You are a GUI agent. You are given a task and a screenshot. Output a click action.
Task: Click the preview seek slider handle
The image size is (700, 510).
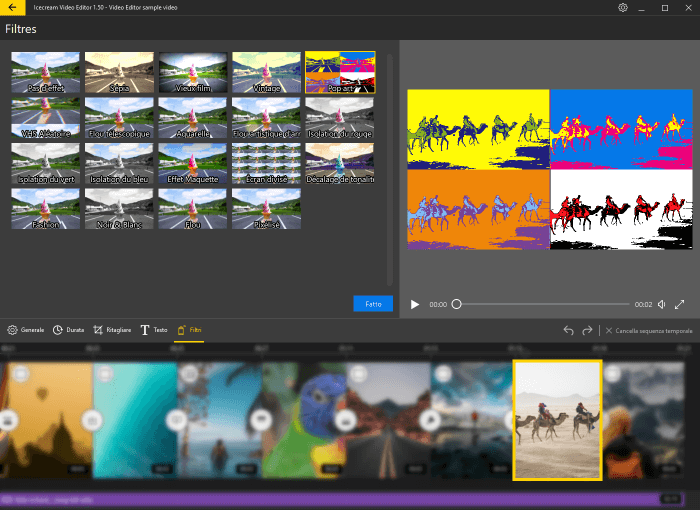[x=456, y=304]
